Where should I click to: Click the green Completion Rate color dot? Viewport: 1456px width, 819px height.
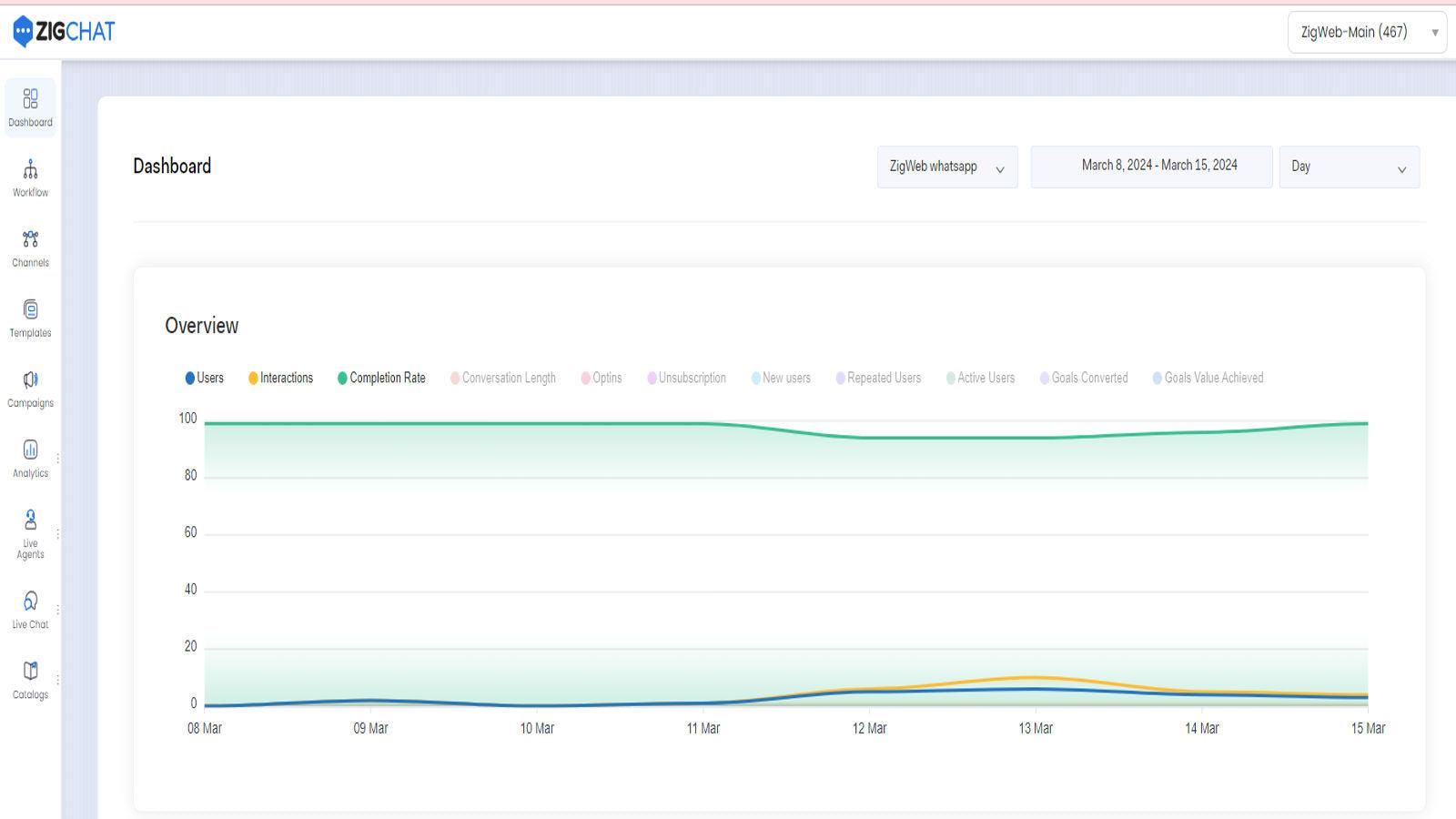(x=342, y=378)
